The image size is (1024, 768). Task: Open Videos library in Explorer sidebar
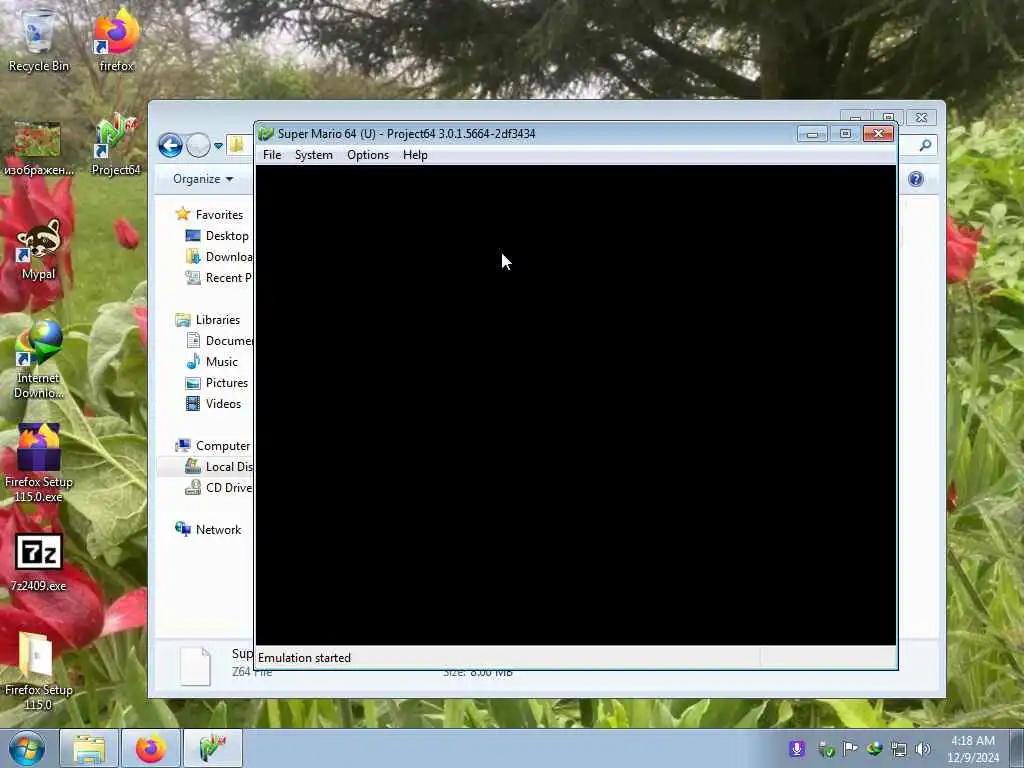214,404
